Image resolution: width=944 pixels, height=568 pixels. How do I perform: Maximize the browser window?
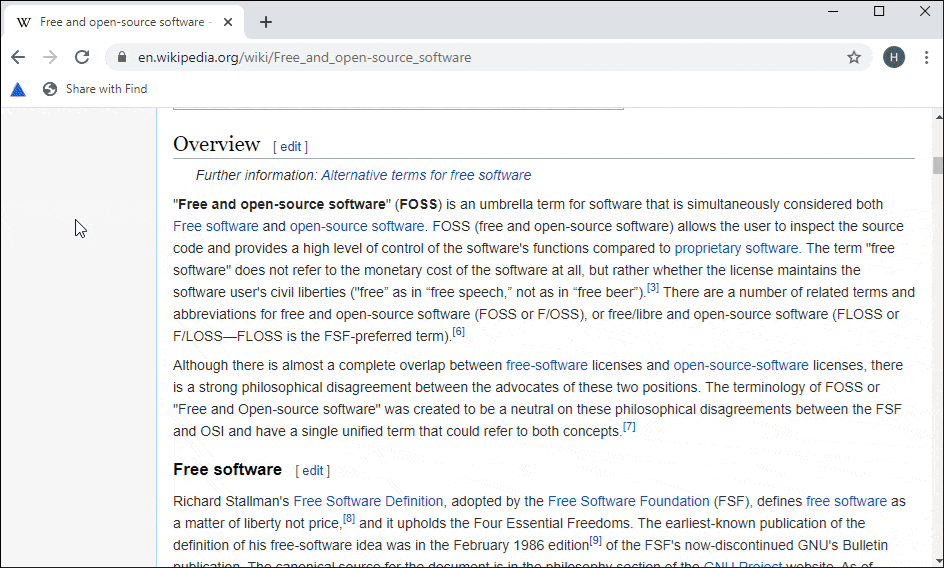879,11
